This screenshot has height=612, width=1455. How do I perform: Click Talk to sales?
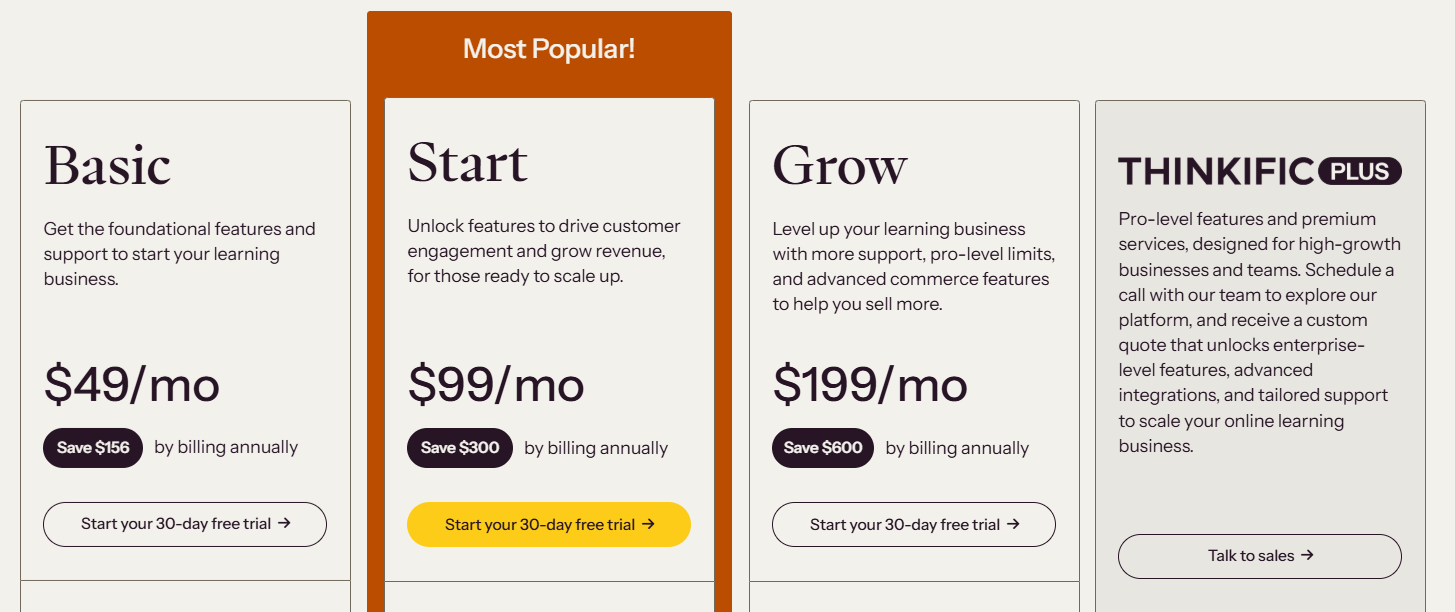click(1259, 556)
